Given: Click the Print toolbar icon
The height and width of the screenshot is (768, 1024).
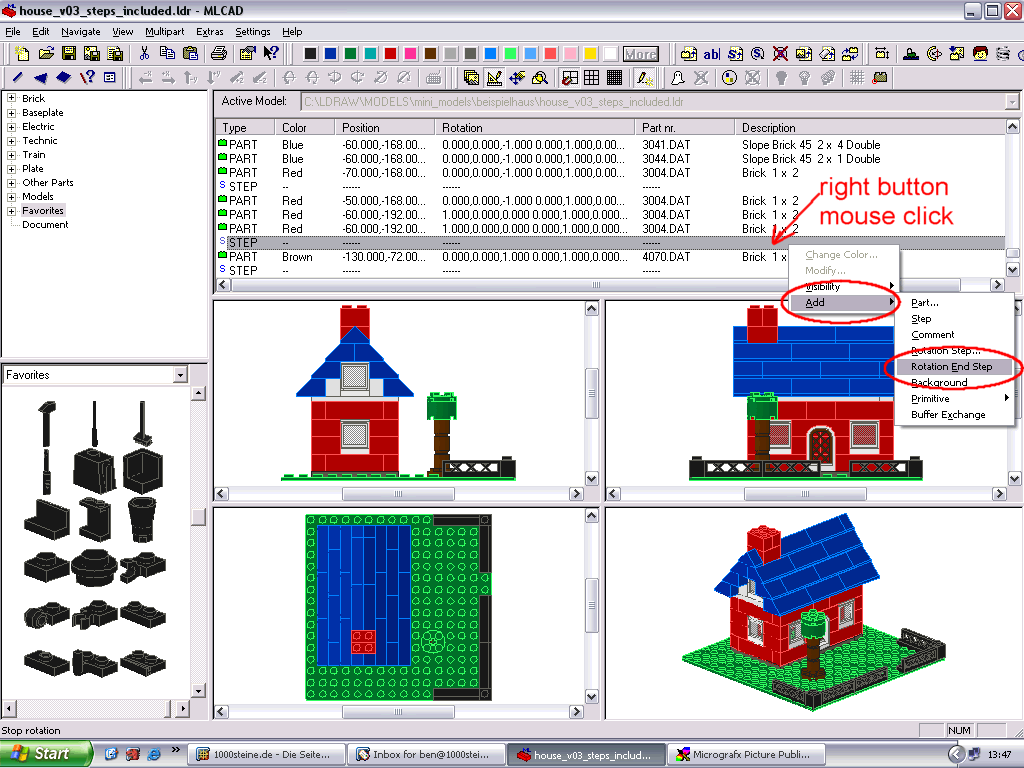Looking at the screenshot, I should coord(219,54).
